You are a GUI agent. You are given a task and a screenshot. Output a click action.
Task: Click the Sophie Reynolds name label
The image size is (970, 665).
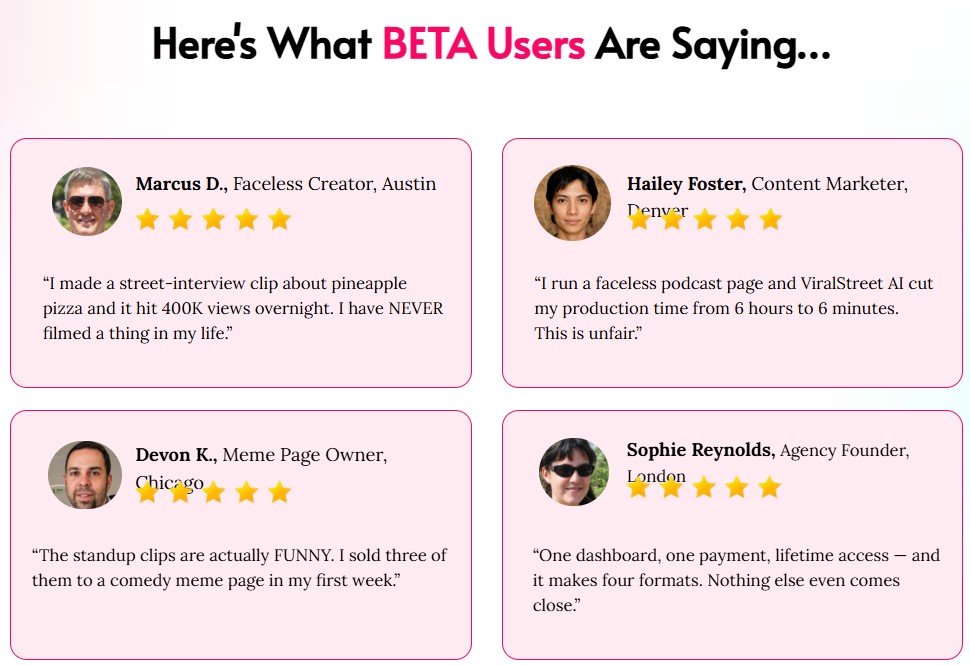[701, 450]
